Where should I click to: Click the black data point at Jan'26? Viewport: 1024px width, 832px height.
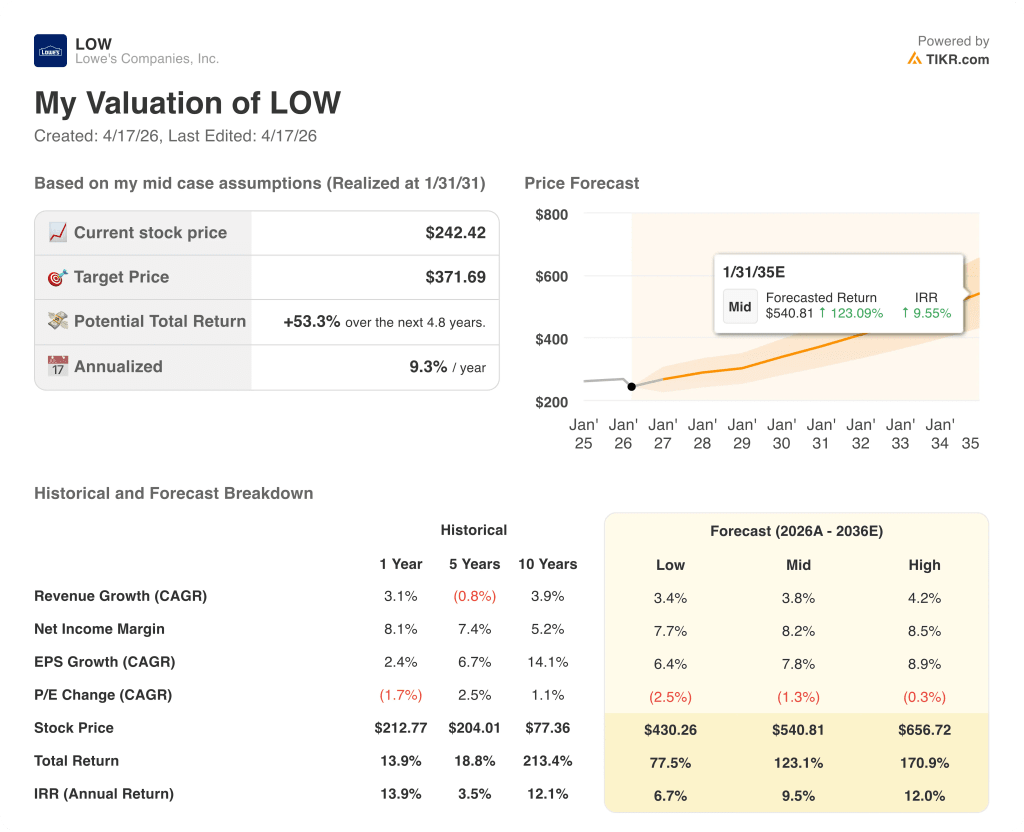(631, 385)
